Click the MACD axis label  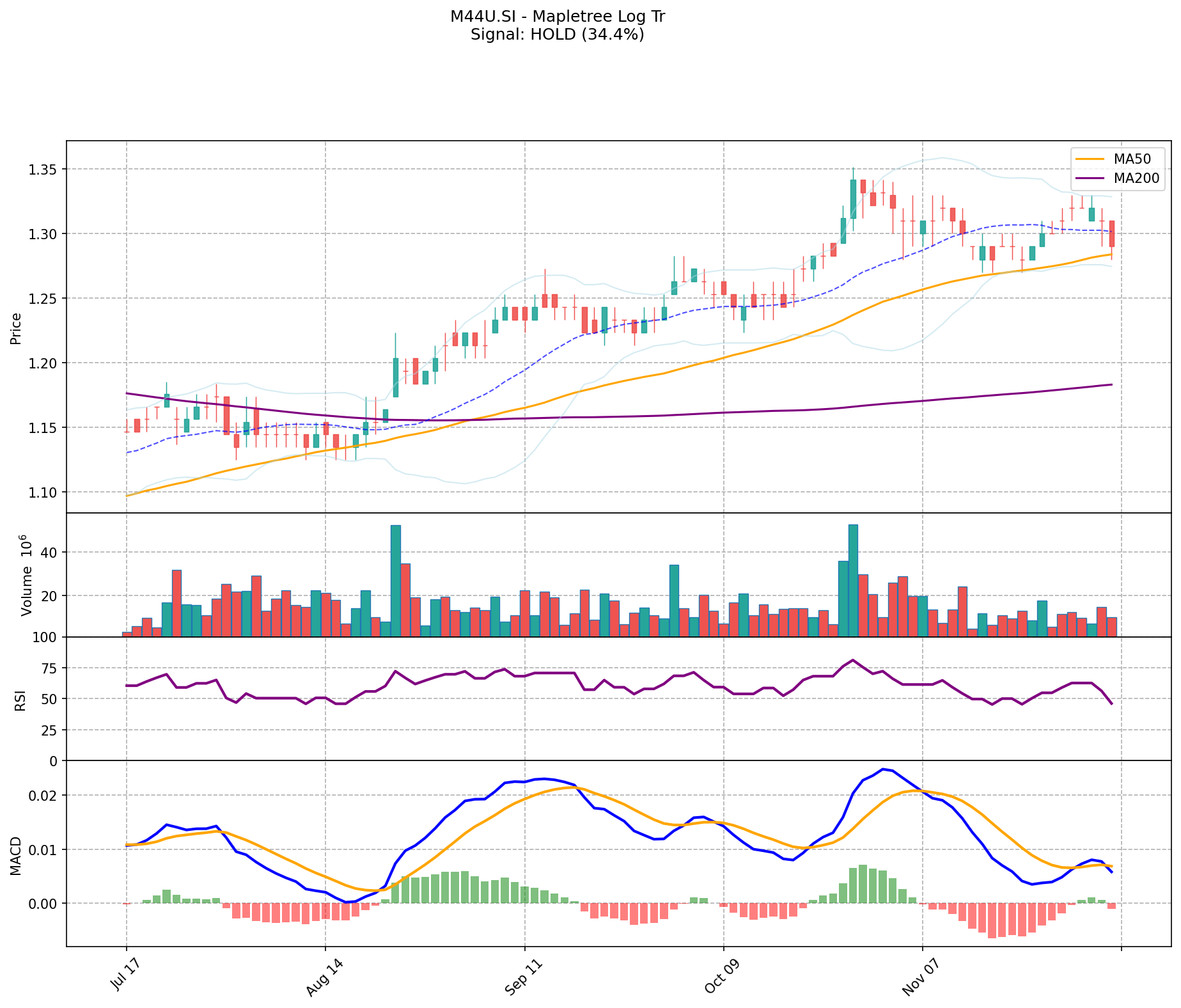16,856
